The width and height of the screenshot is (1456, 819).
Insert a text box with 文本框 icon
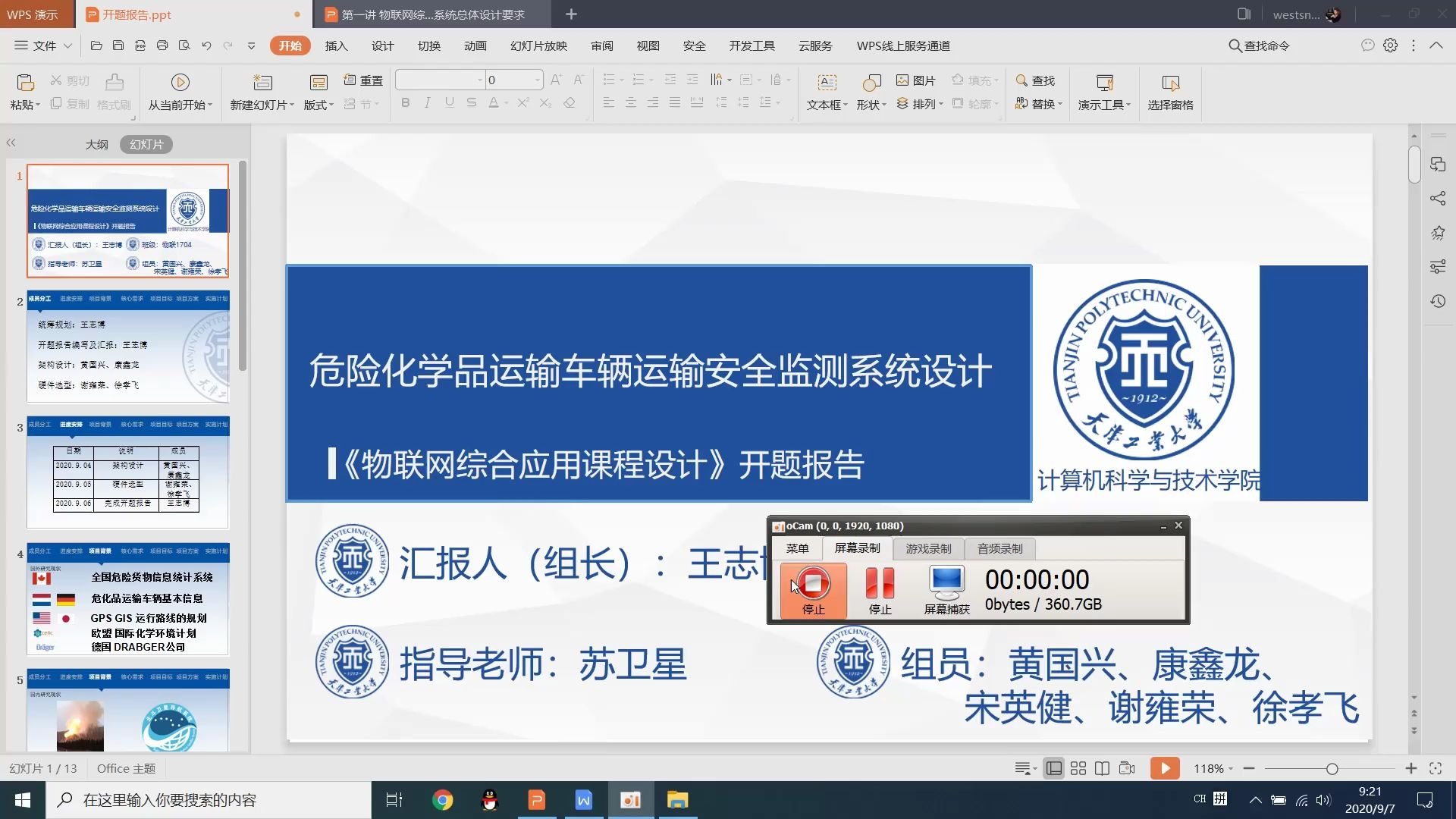(x=827, y=82)
